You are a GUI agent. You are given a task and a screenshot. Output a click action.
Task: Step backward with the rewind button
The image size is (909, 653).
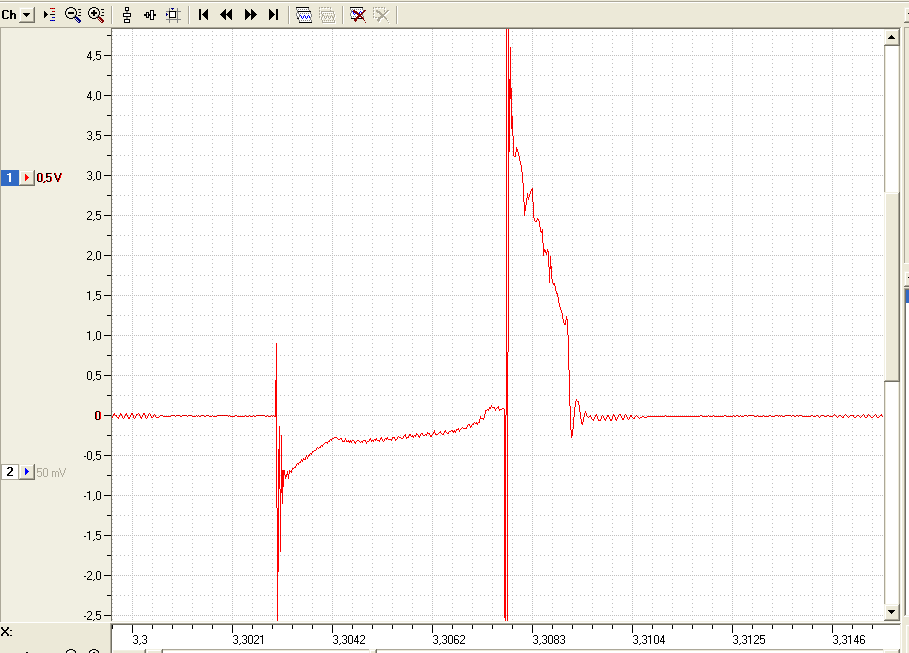click(x=226, y=14)
